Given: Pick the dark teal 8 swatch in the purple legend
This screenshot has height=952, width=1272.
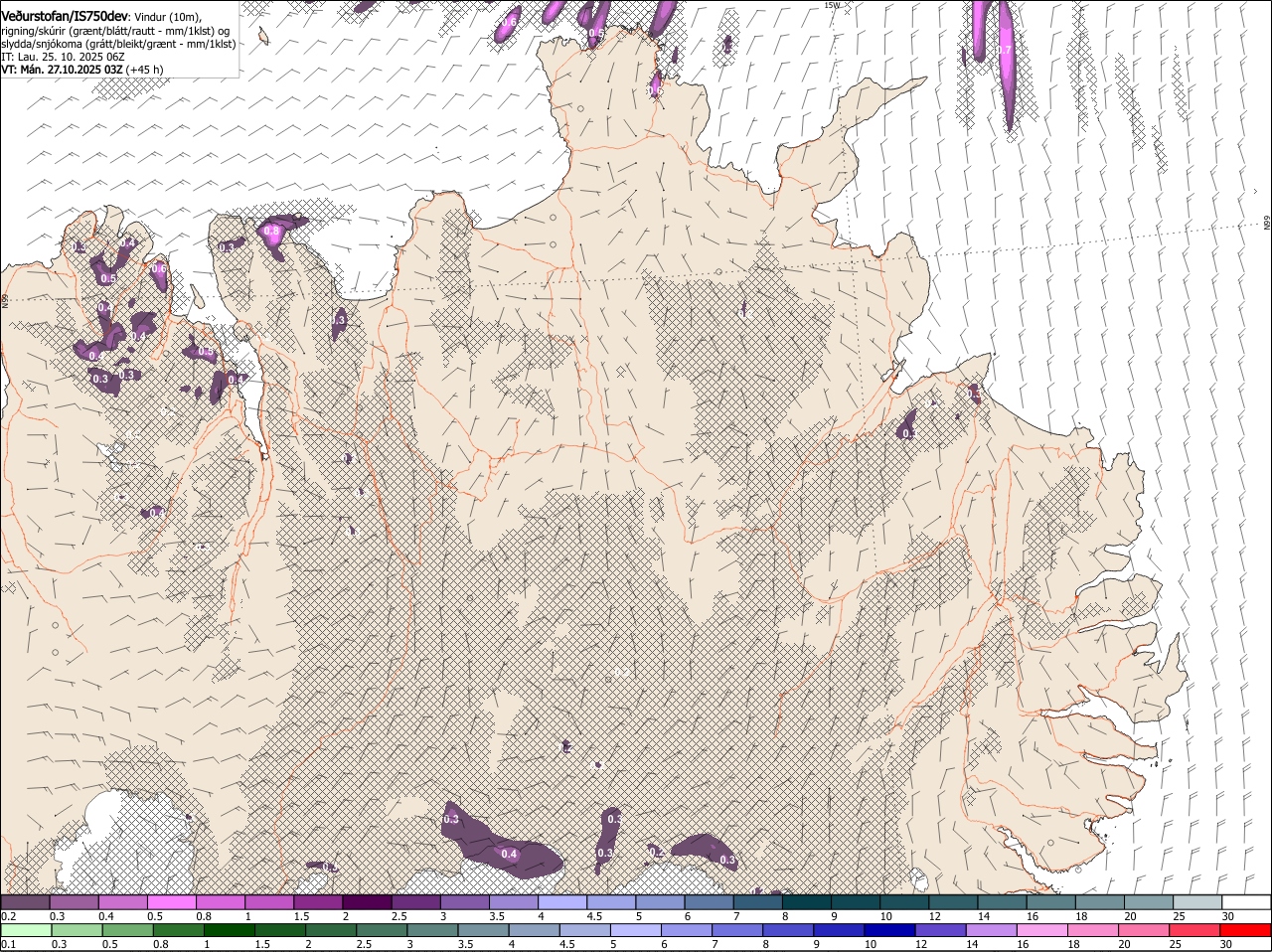Looking at the screenshot, I should point(806,902).
